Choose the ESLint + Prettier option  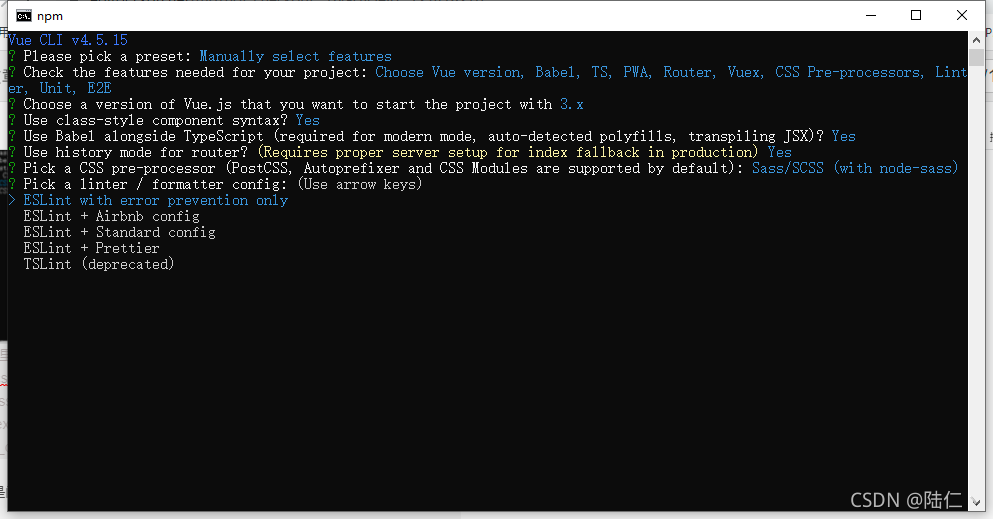click(x=91, y=248)
